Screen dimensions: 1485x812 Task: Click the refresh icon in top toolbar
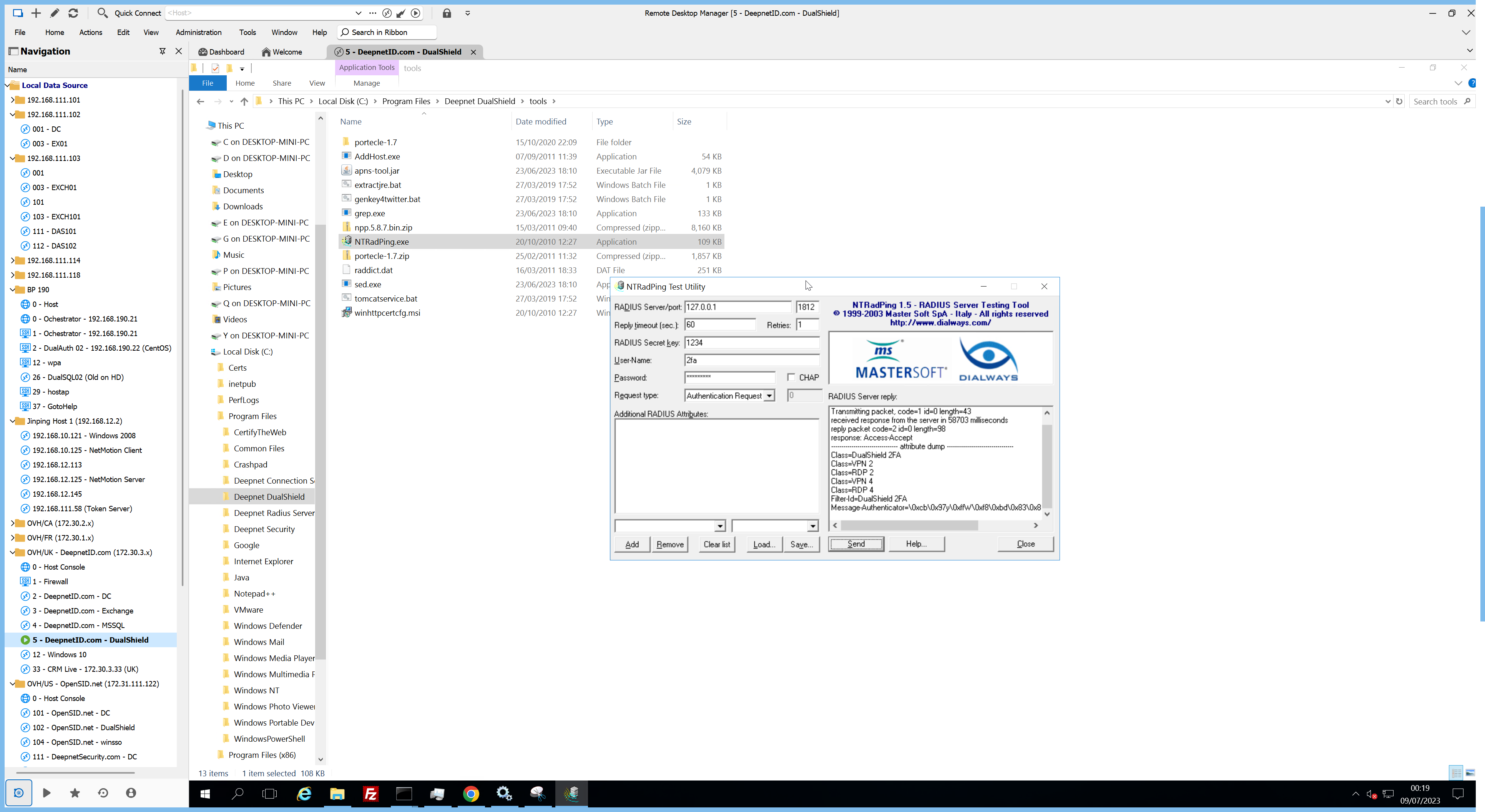coord(73,13)
